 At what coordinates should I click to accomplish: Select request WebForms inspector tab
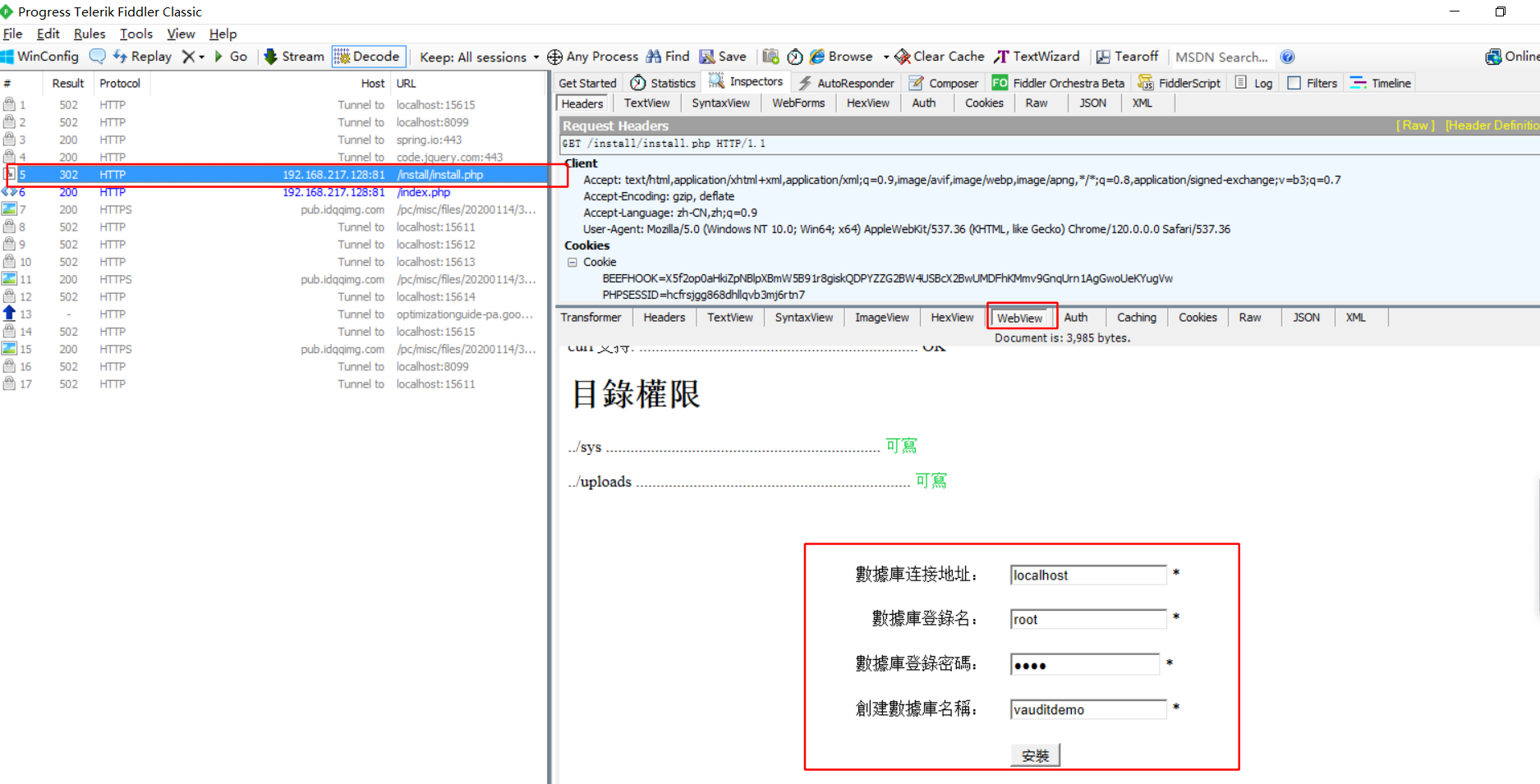(798, 103)
